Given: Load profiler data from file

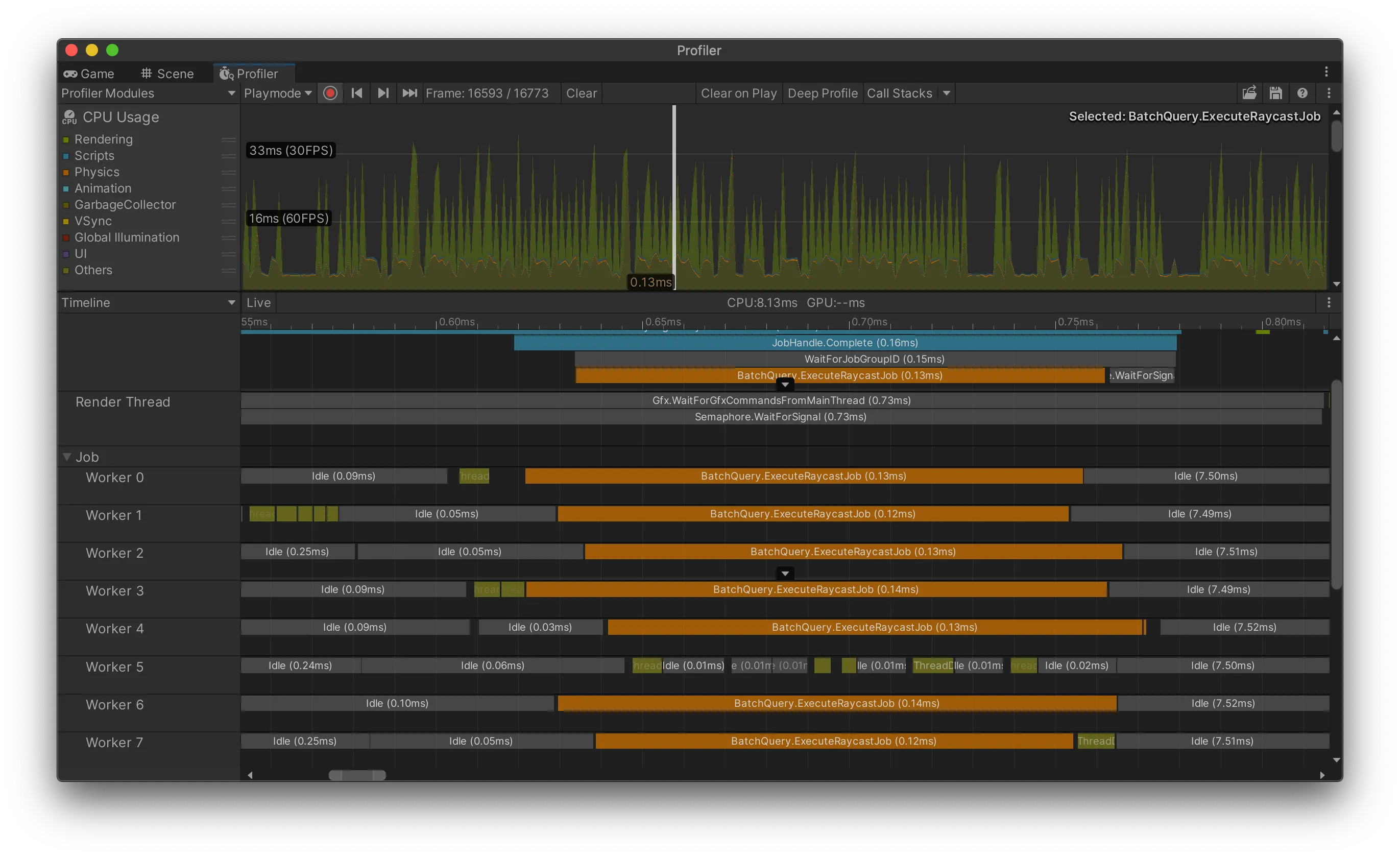Looking at the screenshot, I should click(x=1249, y=93).
